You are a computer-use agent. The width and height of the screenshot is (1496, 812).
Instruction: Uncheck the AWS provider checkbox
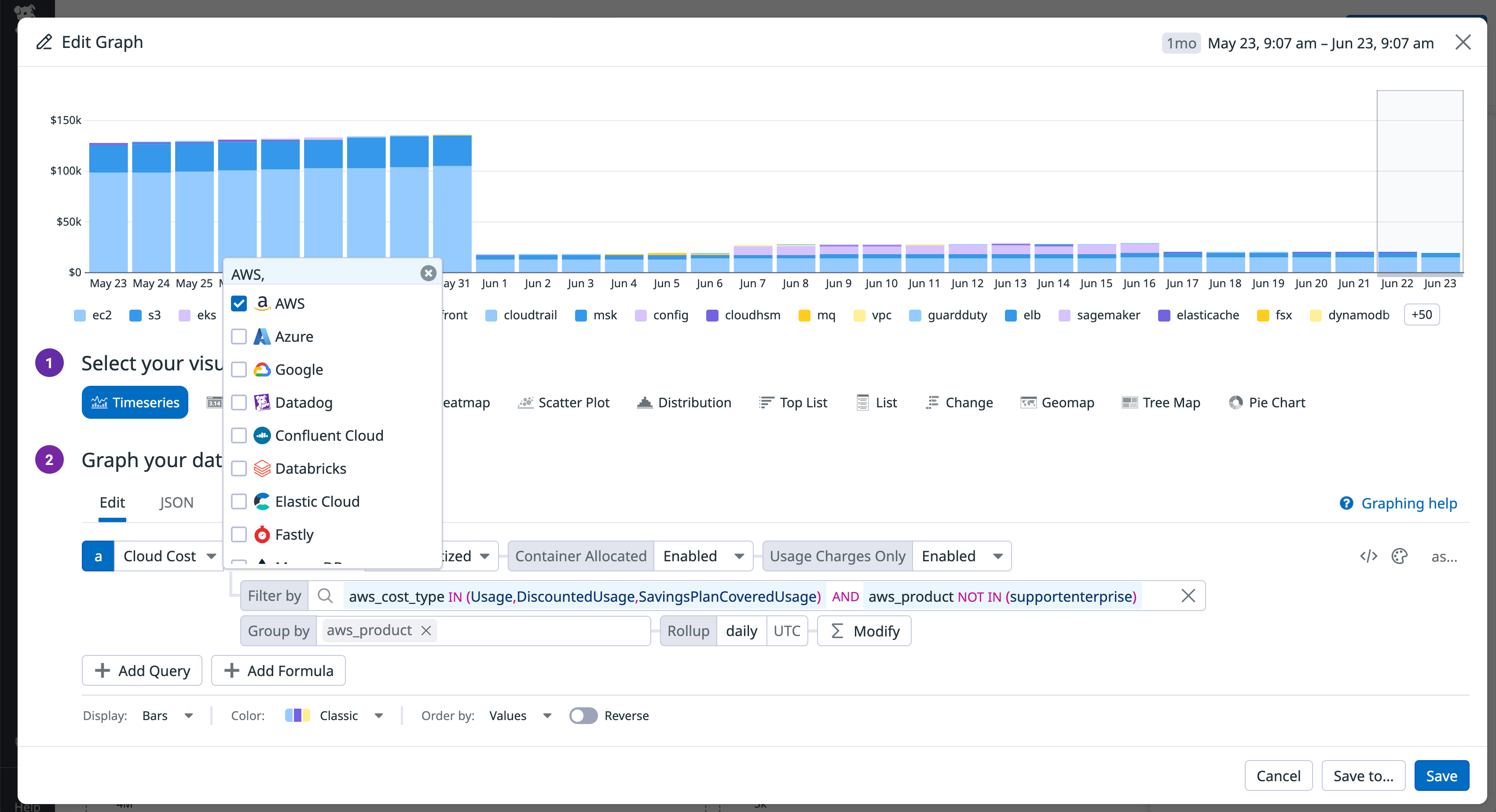[x=238, y=302]
